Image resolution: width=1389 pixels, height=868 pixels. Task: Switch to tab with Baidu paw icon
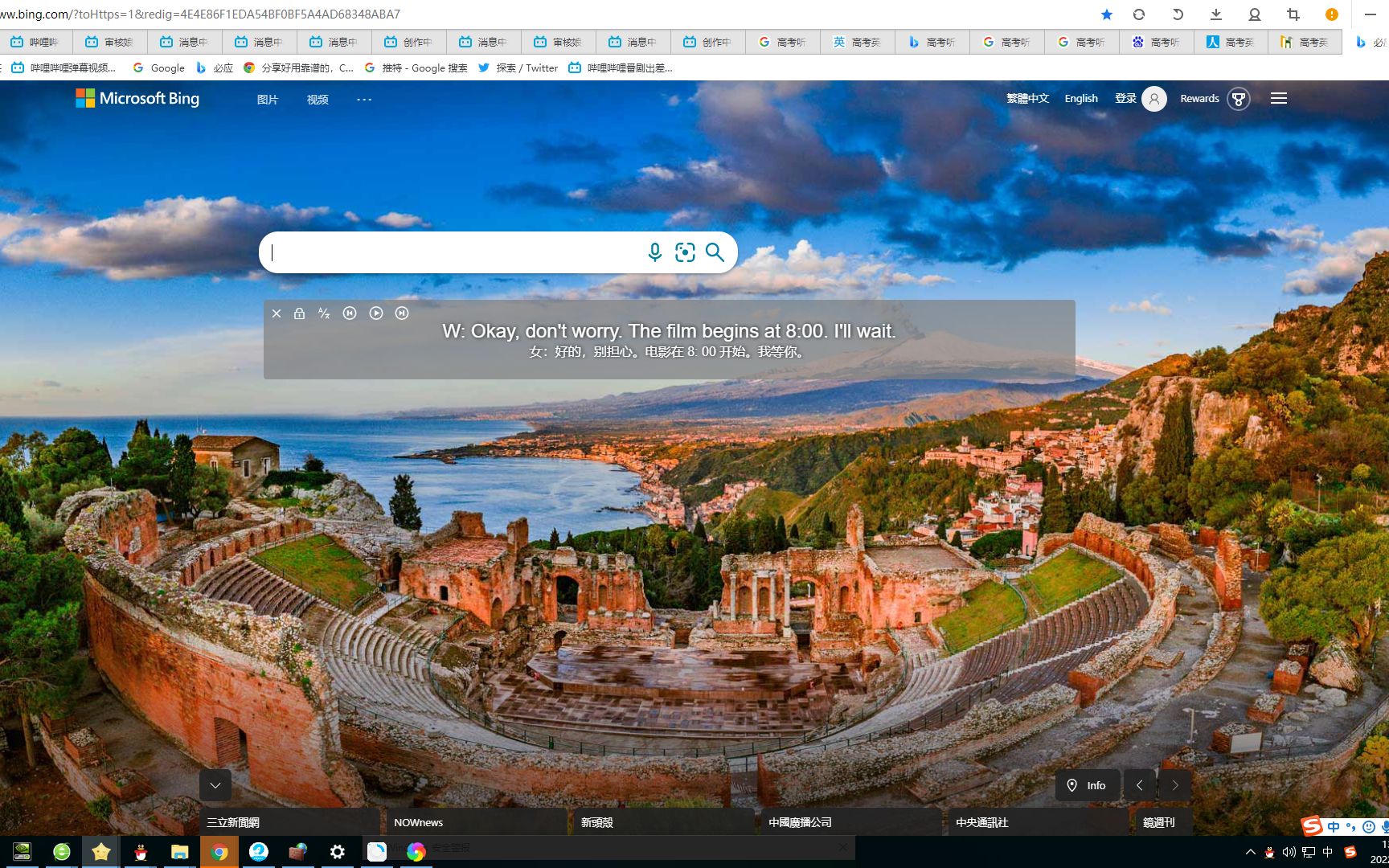point(1157,42)
